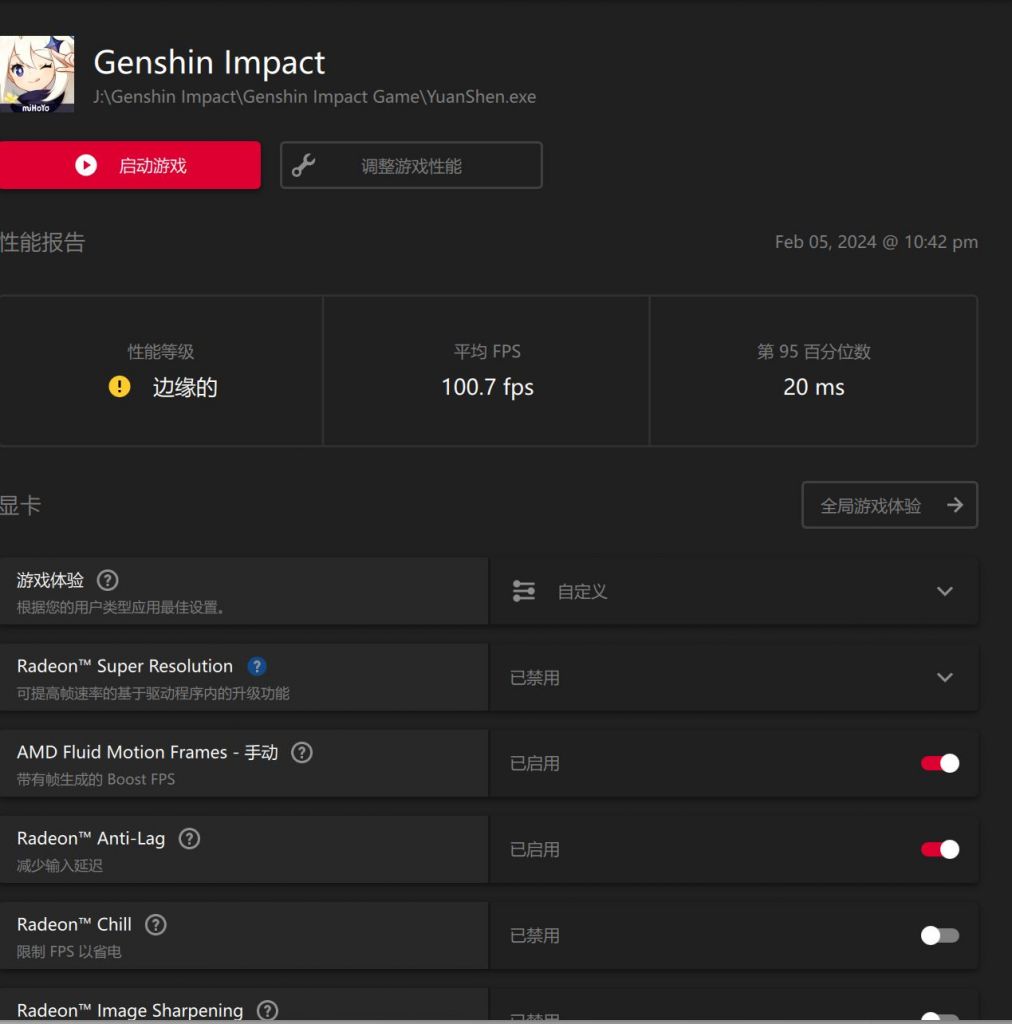Click help icon for AMD Fluid Motion Frames
The image size is (1012, 1024).
pos(302,753)
